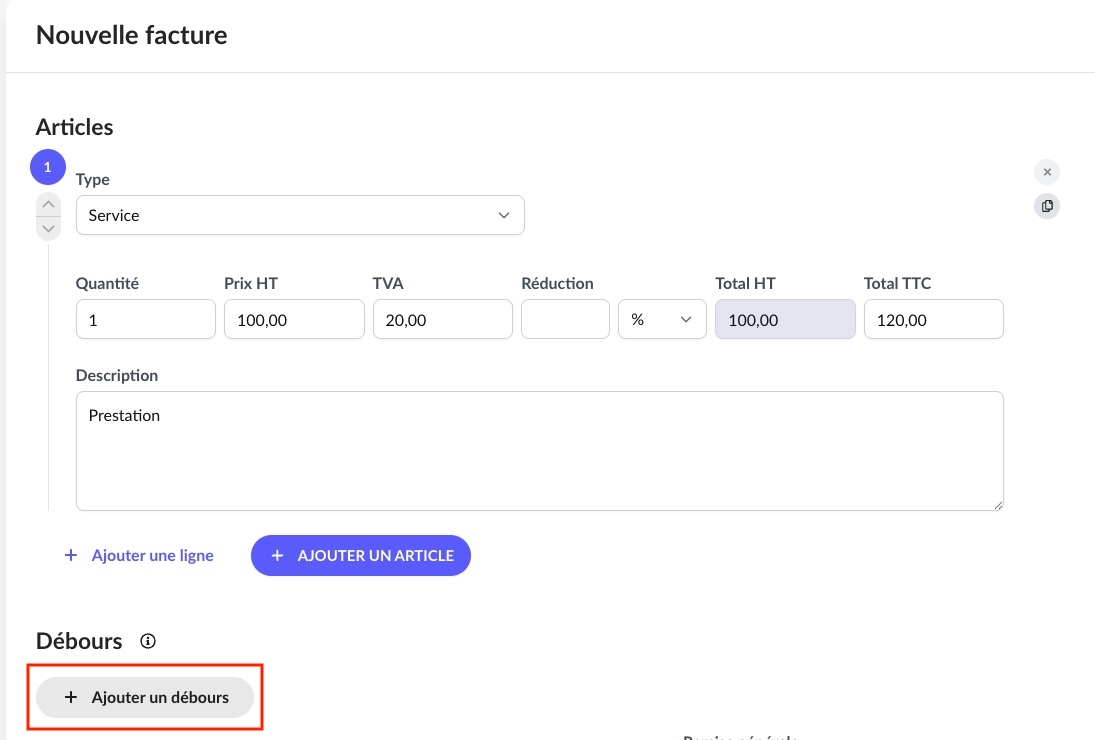This screenshot has height=740, width=1095.
Task: Focus the Quantité input field
Action: [x=146, y=319]
